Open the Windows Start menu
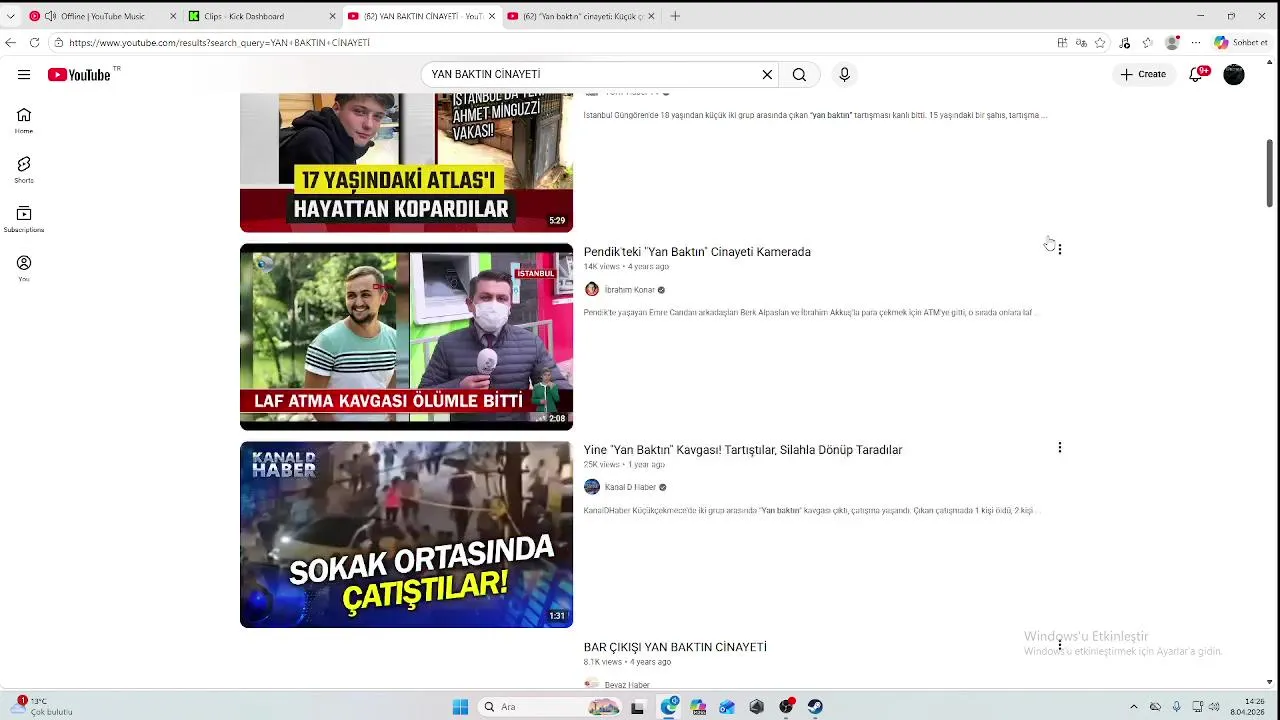 tap(460, 707)
